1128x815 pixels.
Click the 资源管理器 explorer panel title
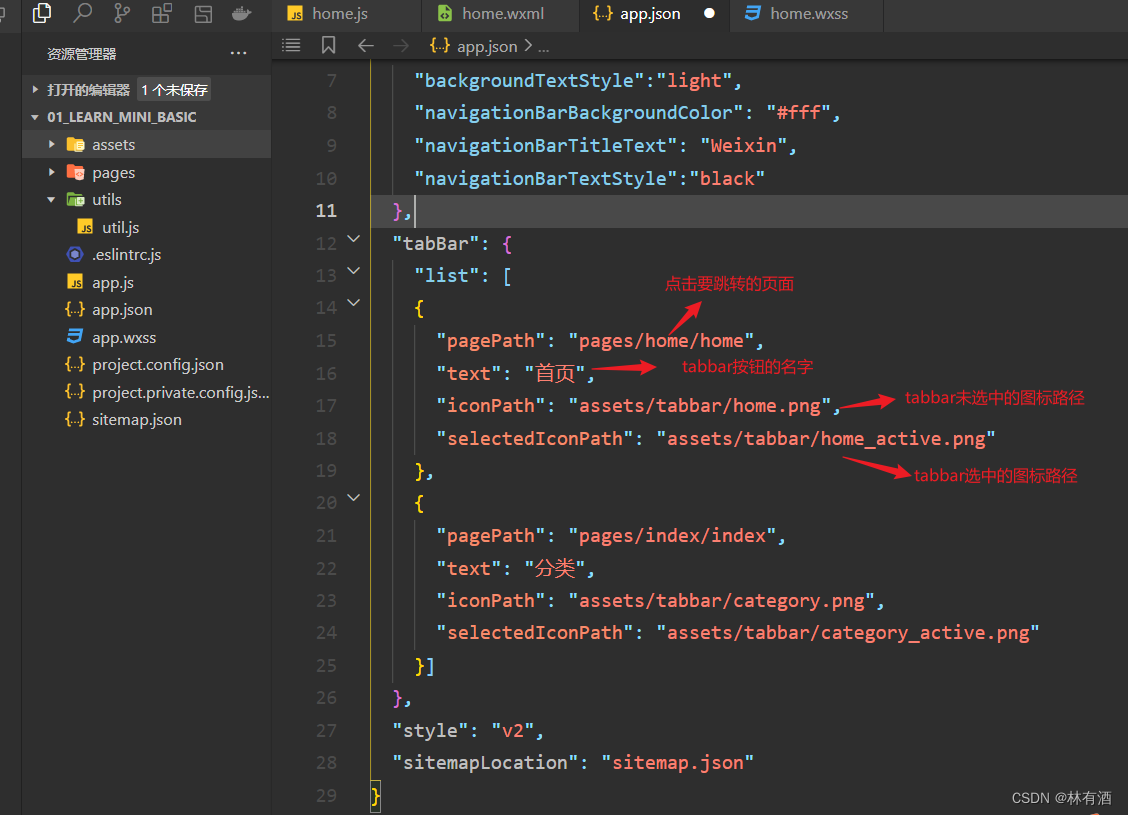(x=81, y=54)
